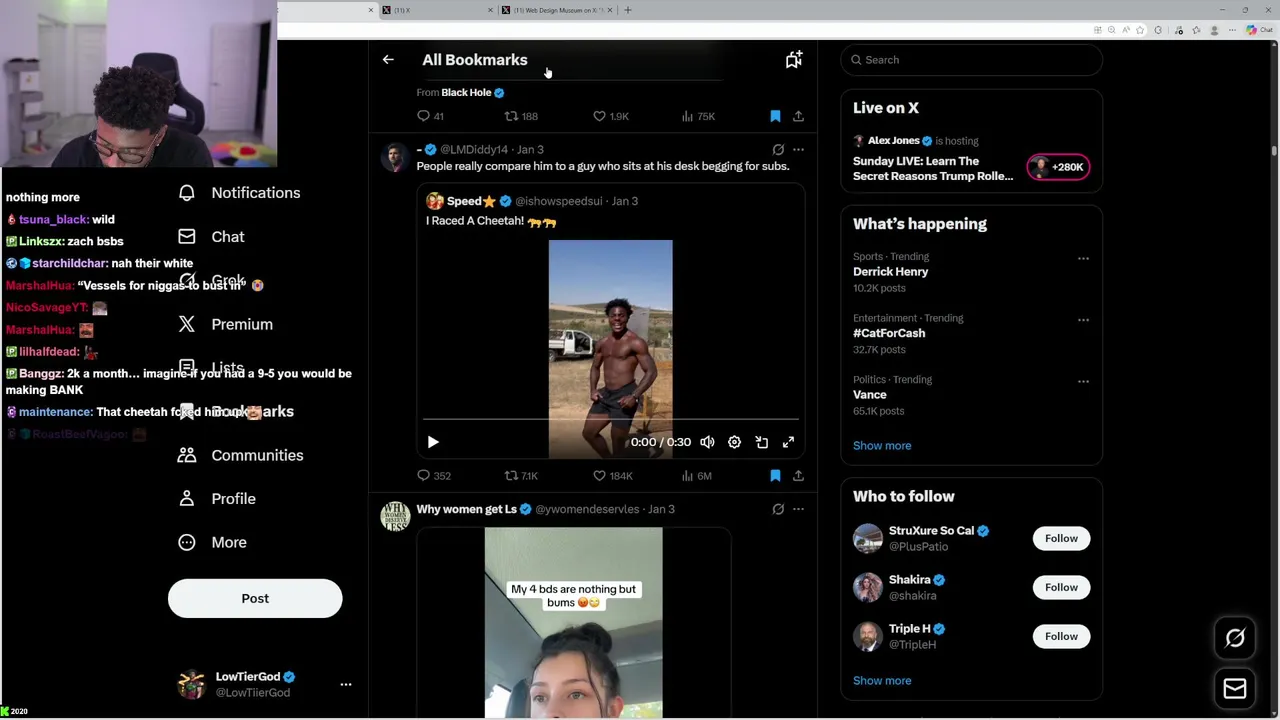The width and height of the screenshot is (1280, 720).
Task: Follow StruXure So Cal
Action: [x=1061, y=538]
